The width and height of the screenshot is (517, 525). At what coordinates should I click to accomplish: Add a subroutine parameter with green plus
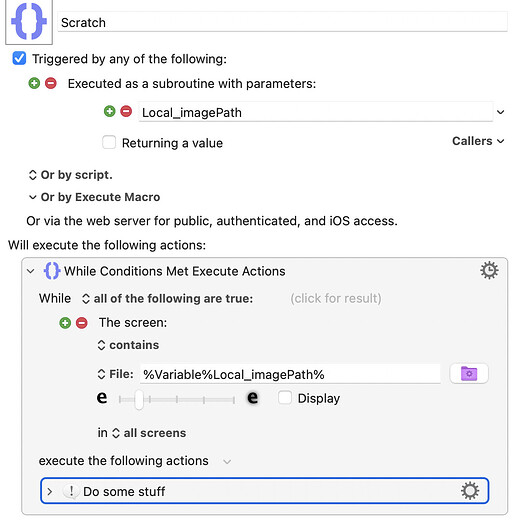[109, 111]
